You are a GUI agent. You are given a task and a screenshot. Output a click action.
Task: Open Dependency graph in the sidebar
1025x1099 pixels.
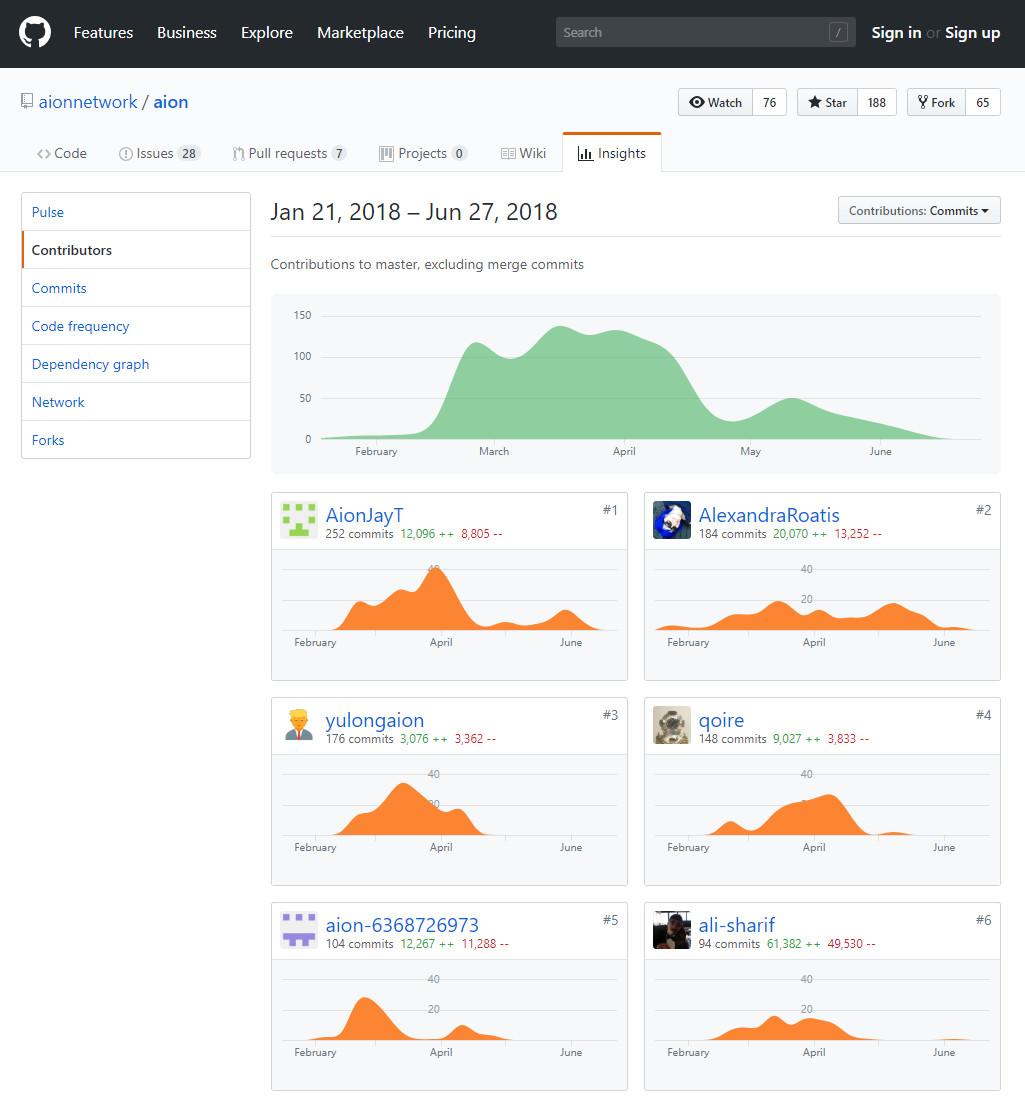[x=136, y=364]
